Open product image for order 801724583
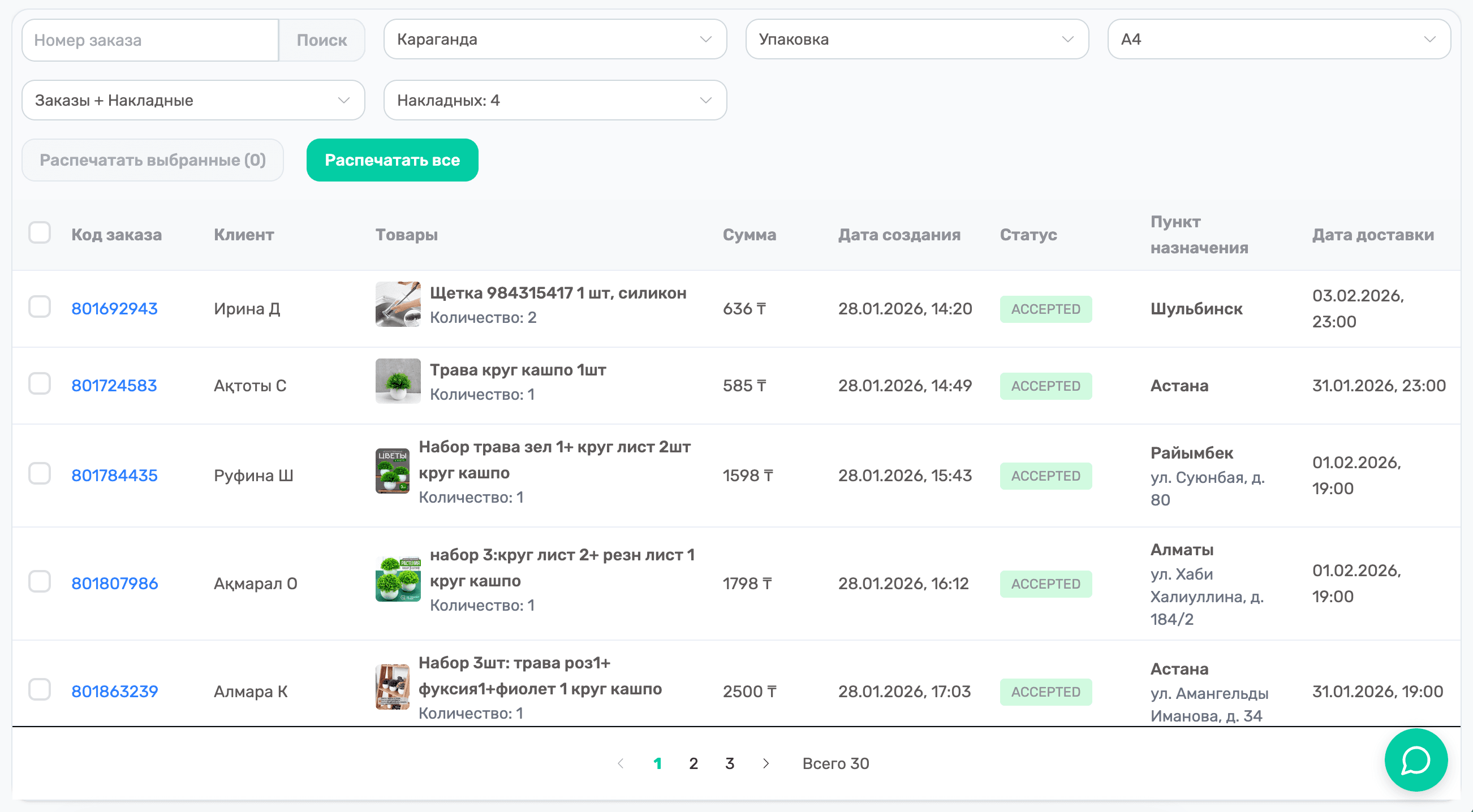Viewport: 1473px width, 812px height. tap(398, 381)
